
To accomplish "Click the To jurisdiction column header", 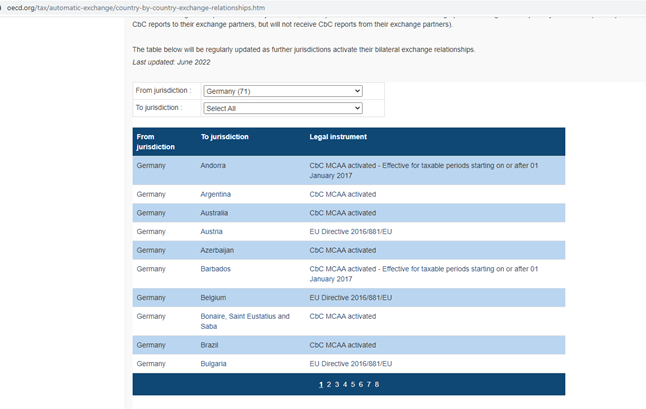I will (x=225, y=137).
